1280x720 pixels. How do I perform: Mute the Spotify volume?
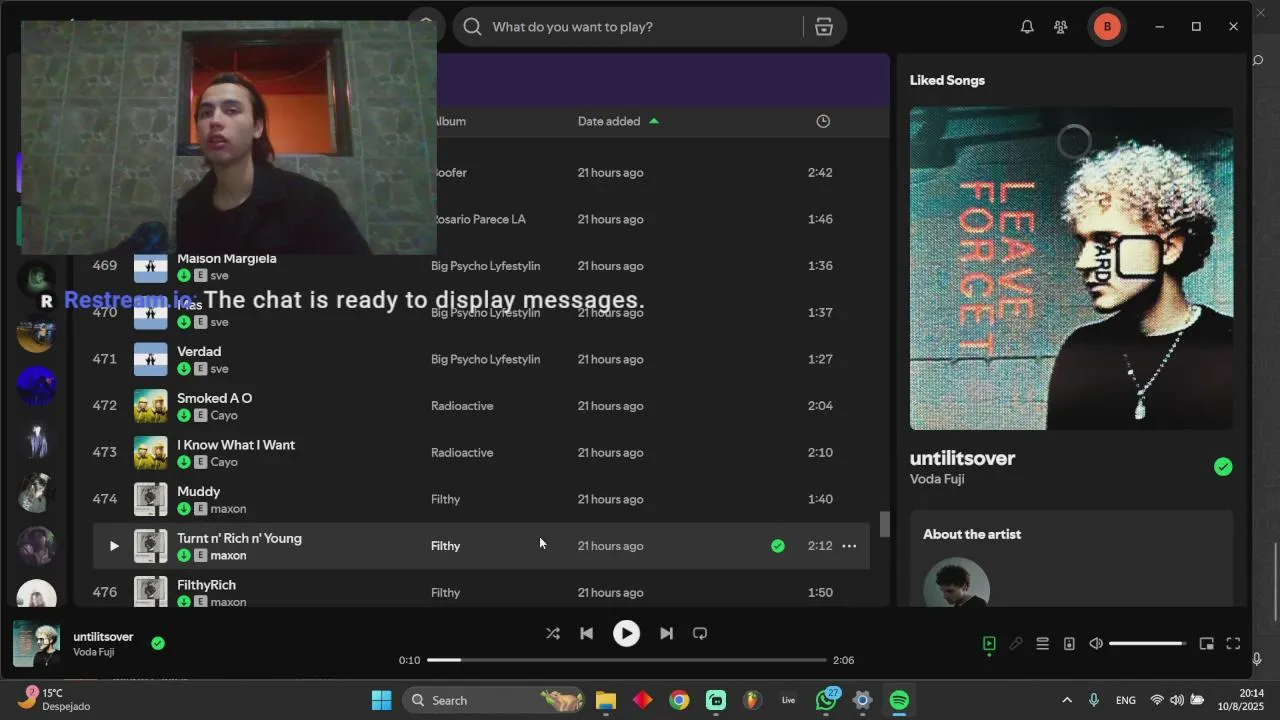1096,644
